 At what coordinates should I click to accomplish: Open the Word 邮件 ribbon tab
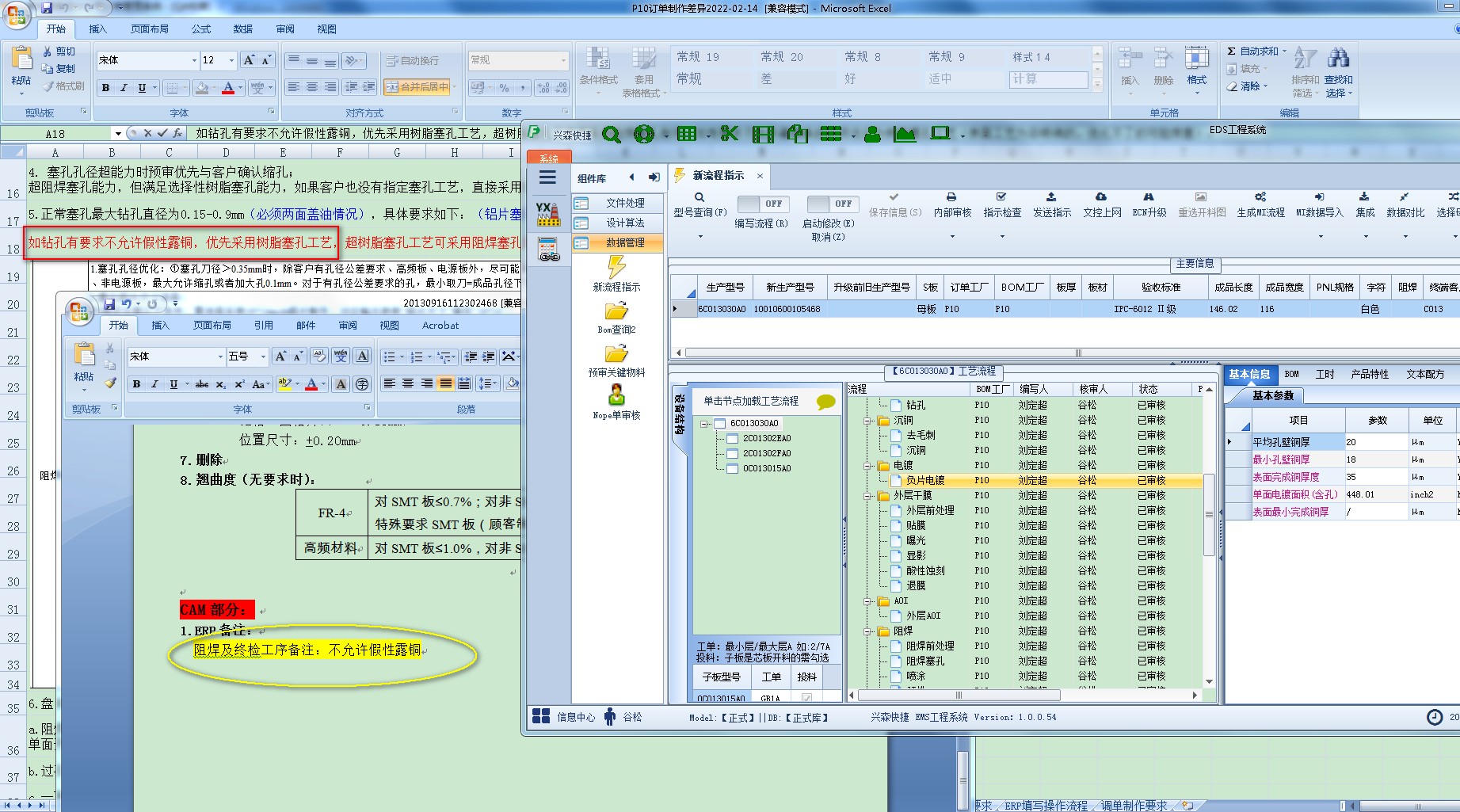click(306, 326)
